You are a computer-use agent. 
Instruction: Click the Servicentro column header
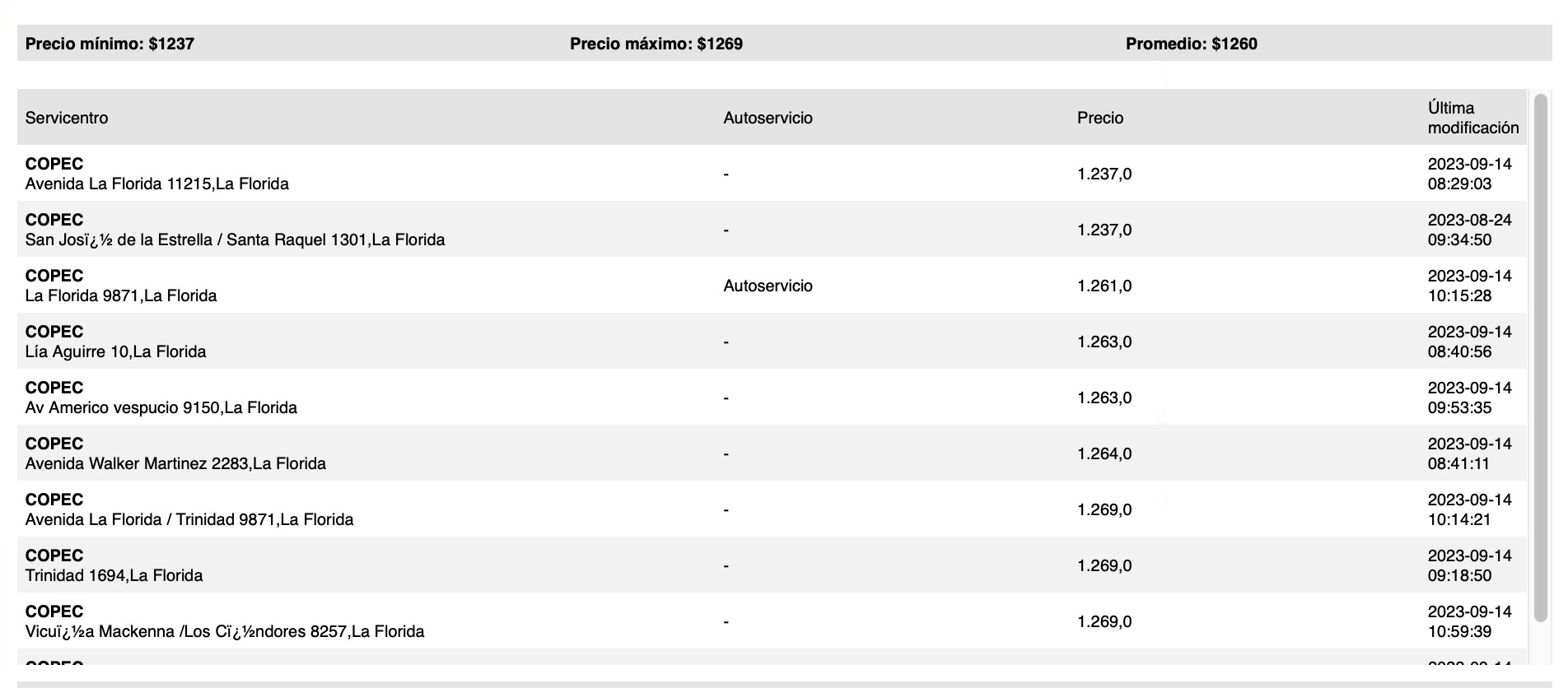pyautogui.click(x=67, y=118)
